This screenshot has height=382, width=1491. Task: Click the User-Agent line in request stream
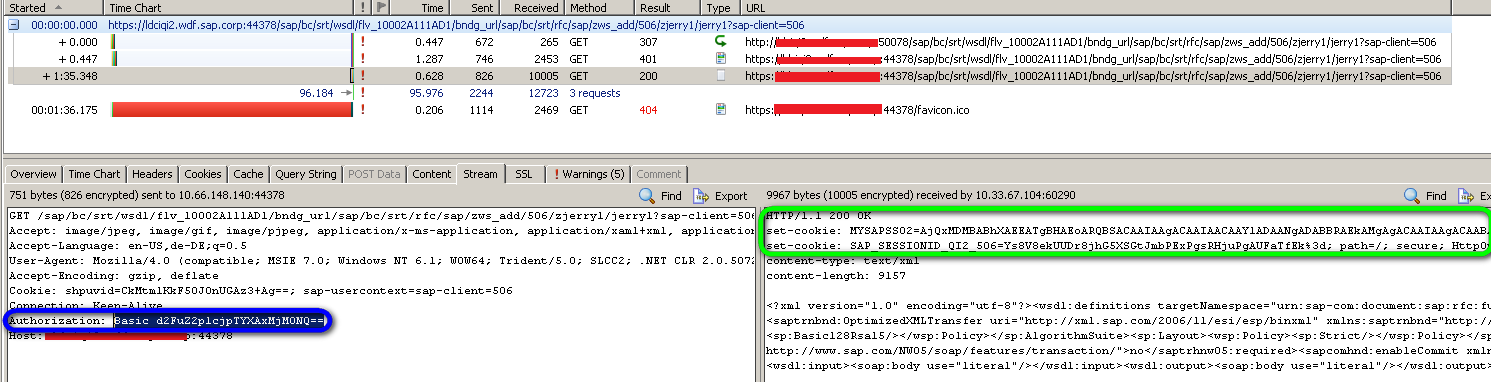tap(381, 260)
